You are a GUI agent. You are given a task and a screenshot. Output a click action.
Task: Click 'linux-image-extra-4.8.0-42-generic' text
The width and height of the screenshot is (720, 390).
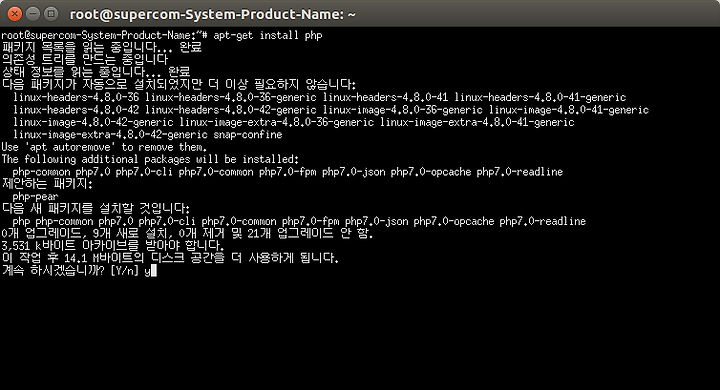click(110, 135)
